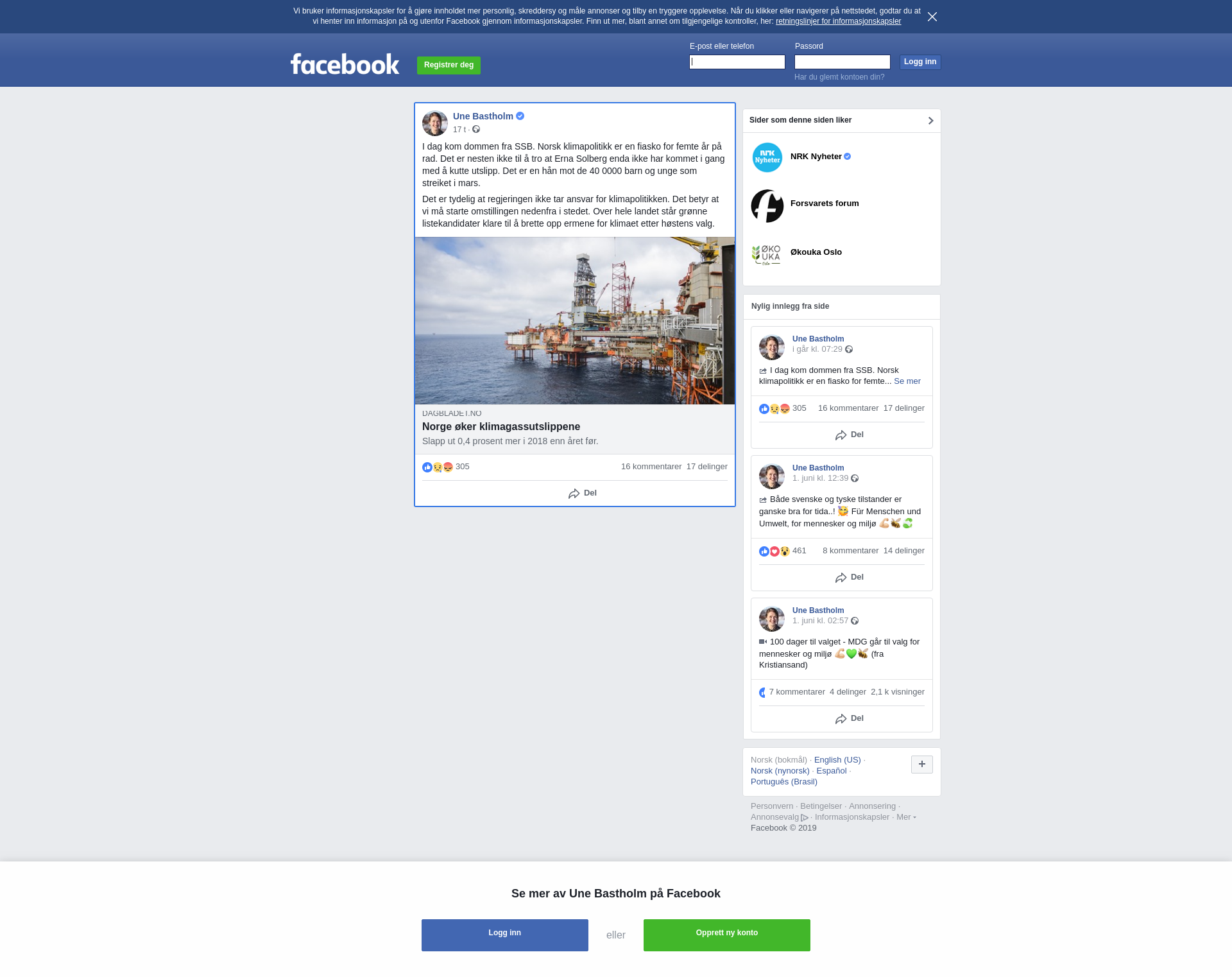View 16 kommentarer on the main post

(x=651, y=467)
